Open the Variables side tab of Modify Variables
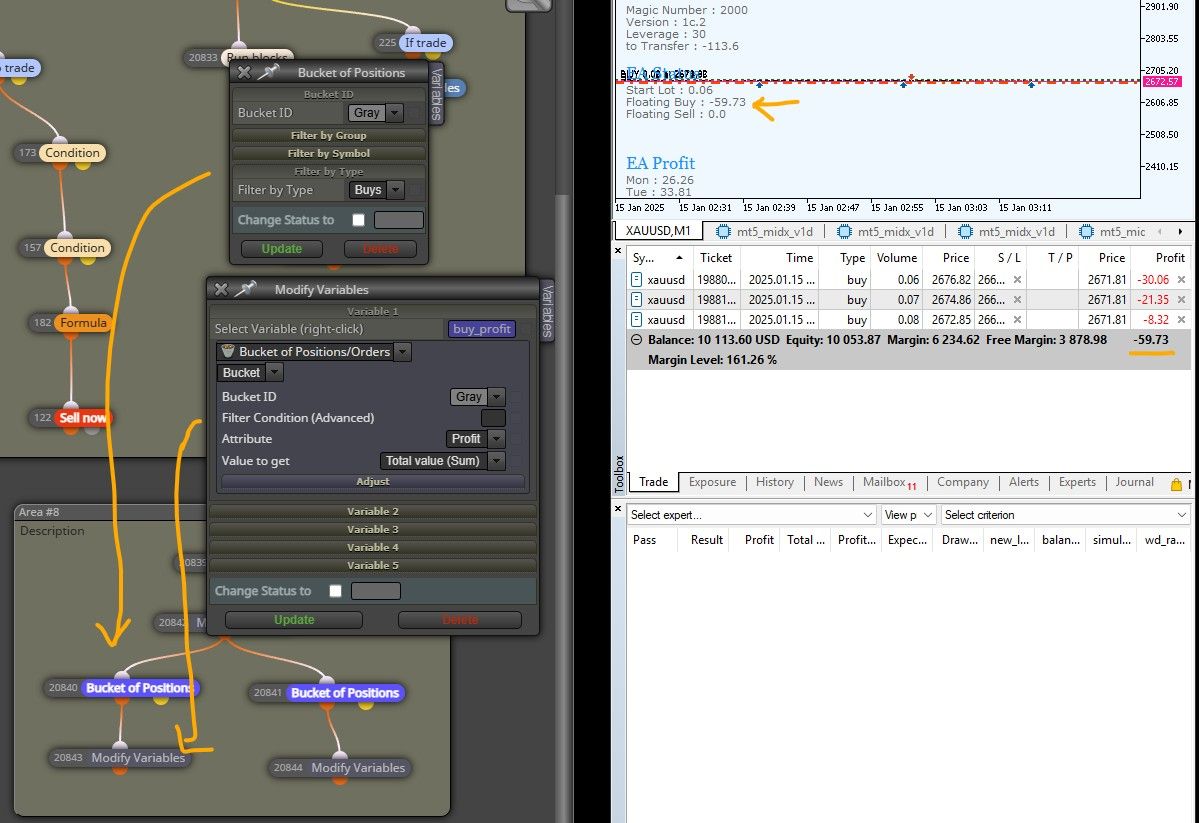Image resolution: width=1199 pixels, height=823 pixels. coord(548,311)
